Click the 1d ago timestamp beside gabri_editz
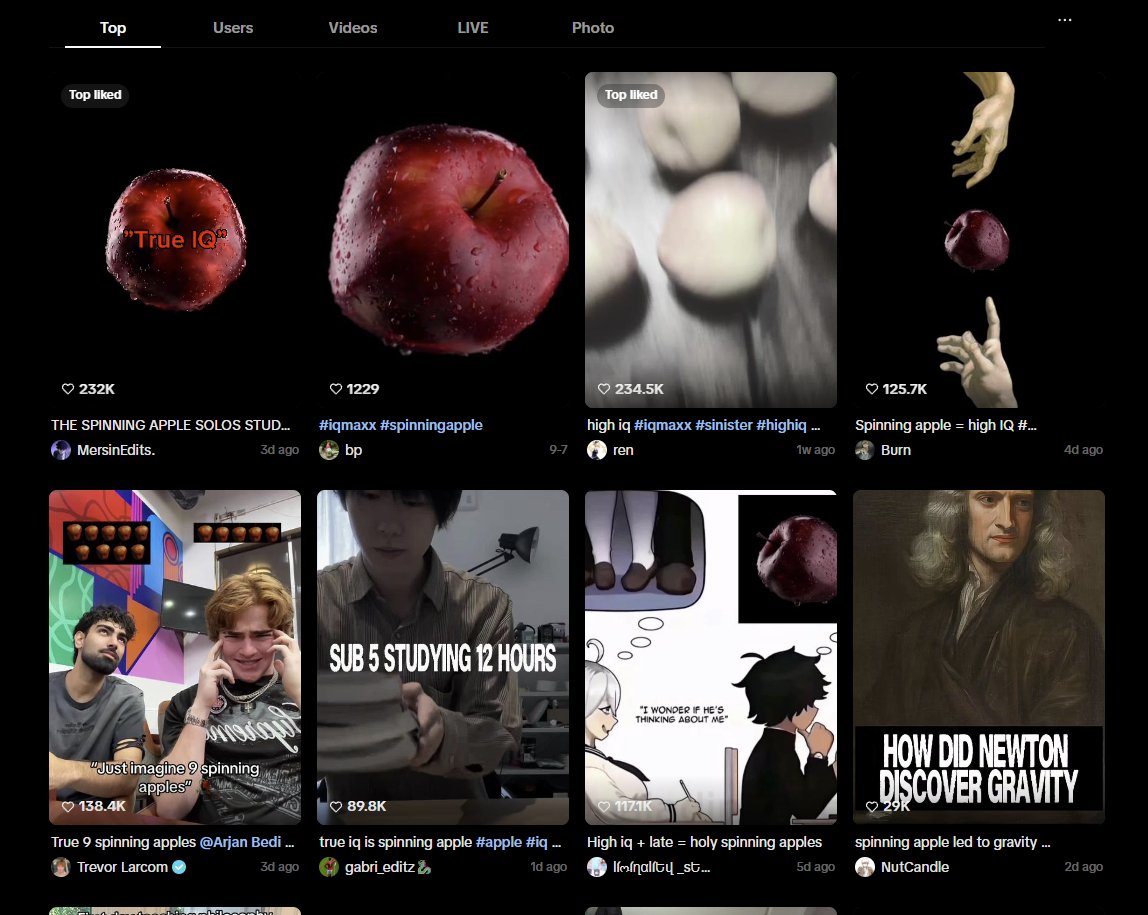This screenshot has width=1148, height=915. 548,867
